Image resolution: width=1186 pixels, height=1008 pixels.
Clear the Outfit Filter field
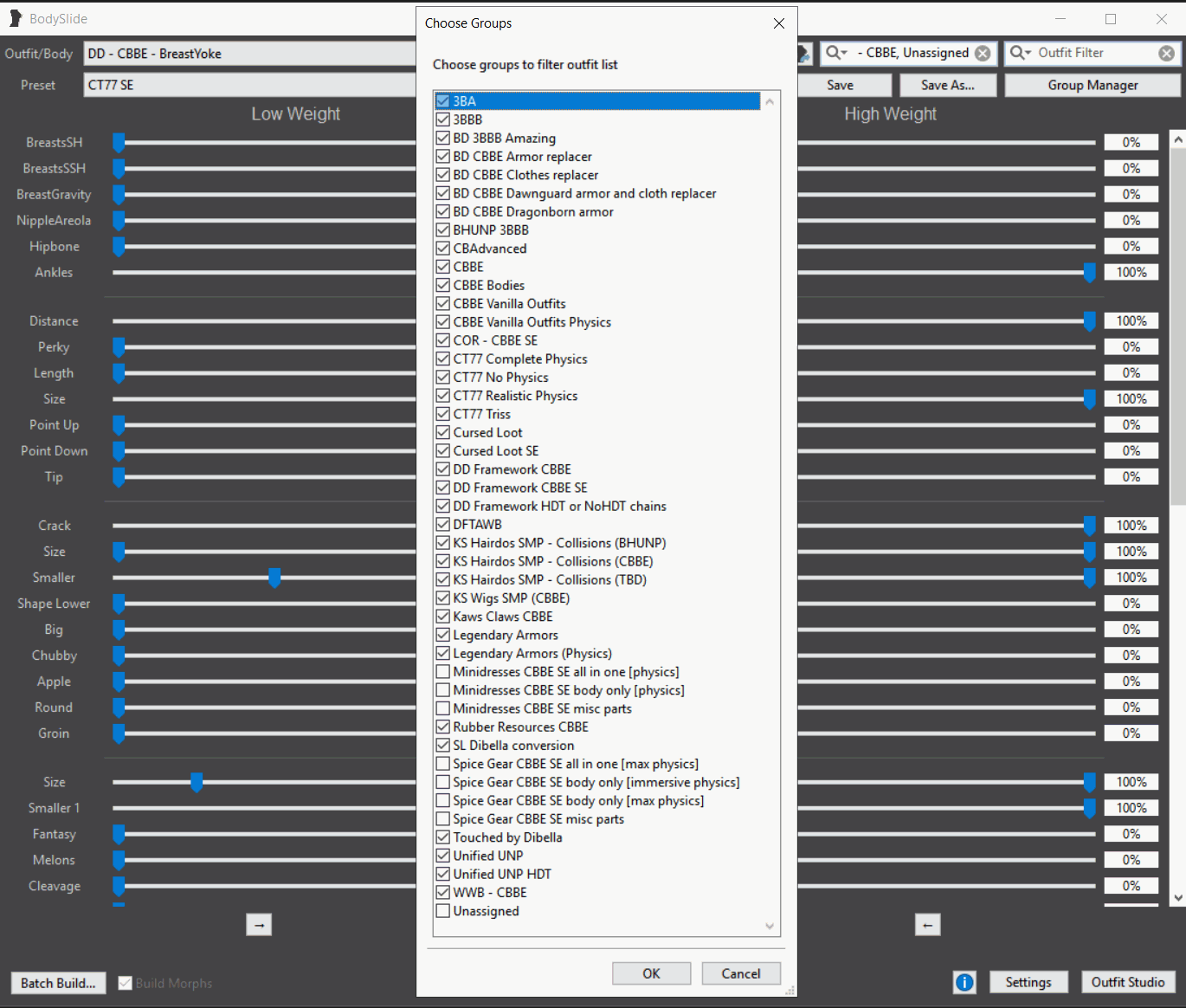[x=1166, y=53]
